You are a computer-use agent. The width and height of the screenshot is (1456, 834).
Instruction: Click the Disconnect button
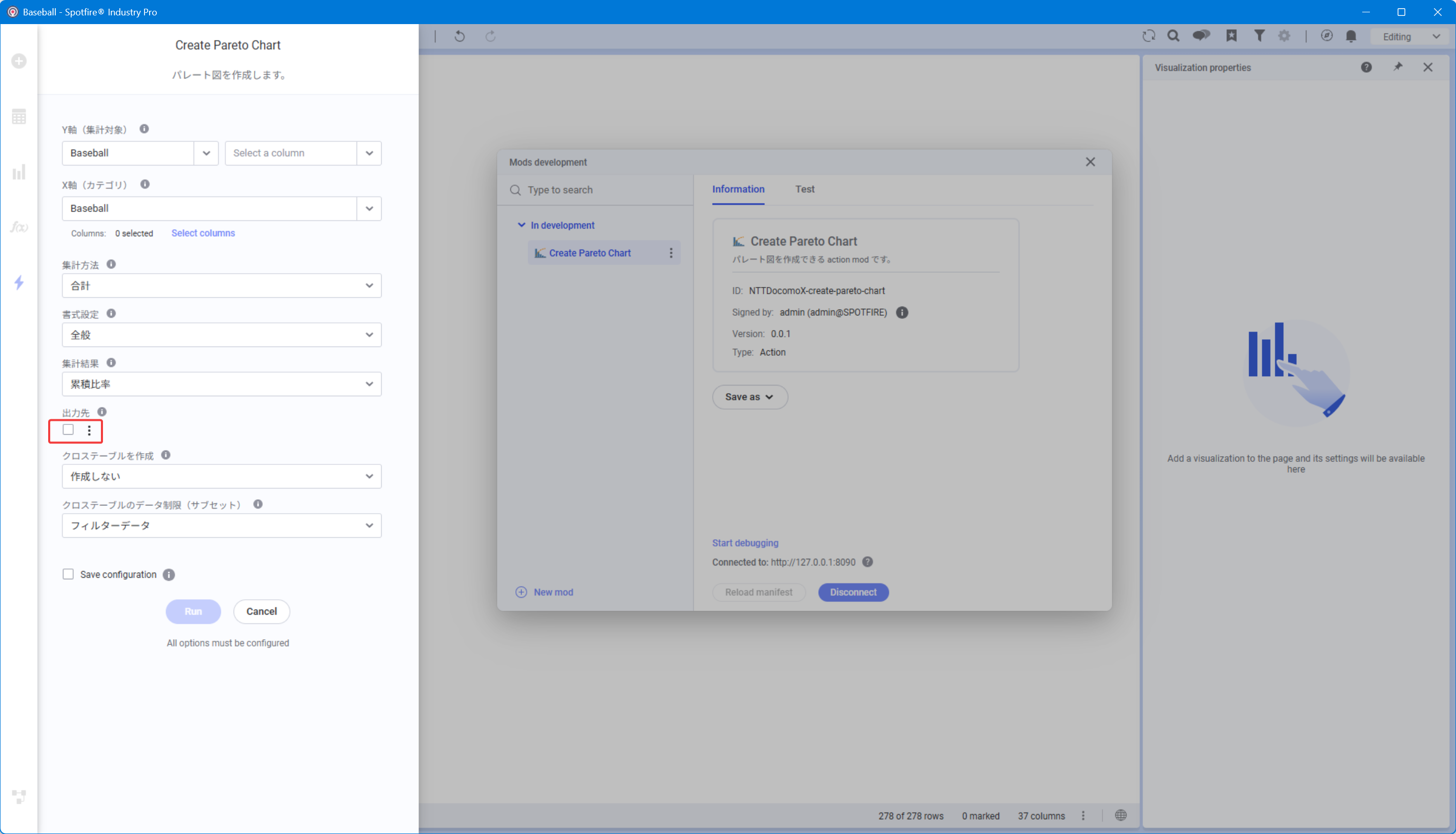click(x=854, y=592)
